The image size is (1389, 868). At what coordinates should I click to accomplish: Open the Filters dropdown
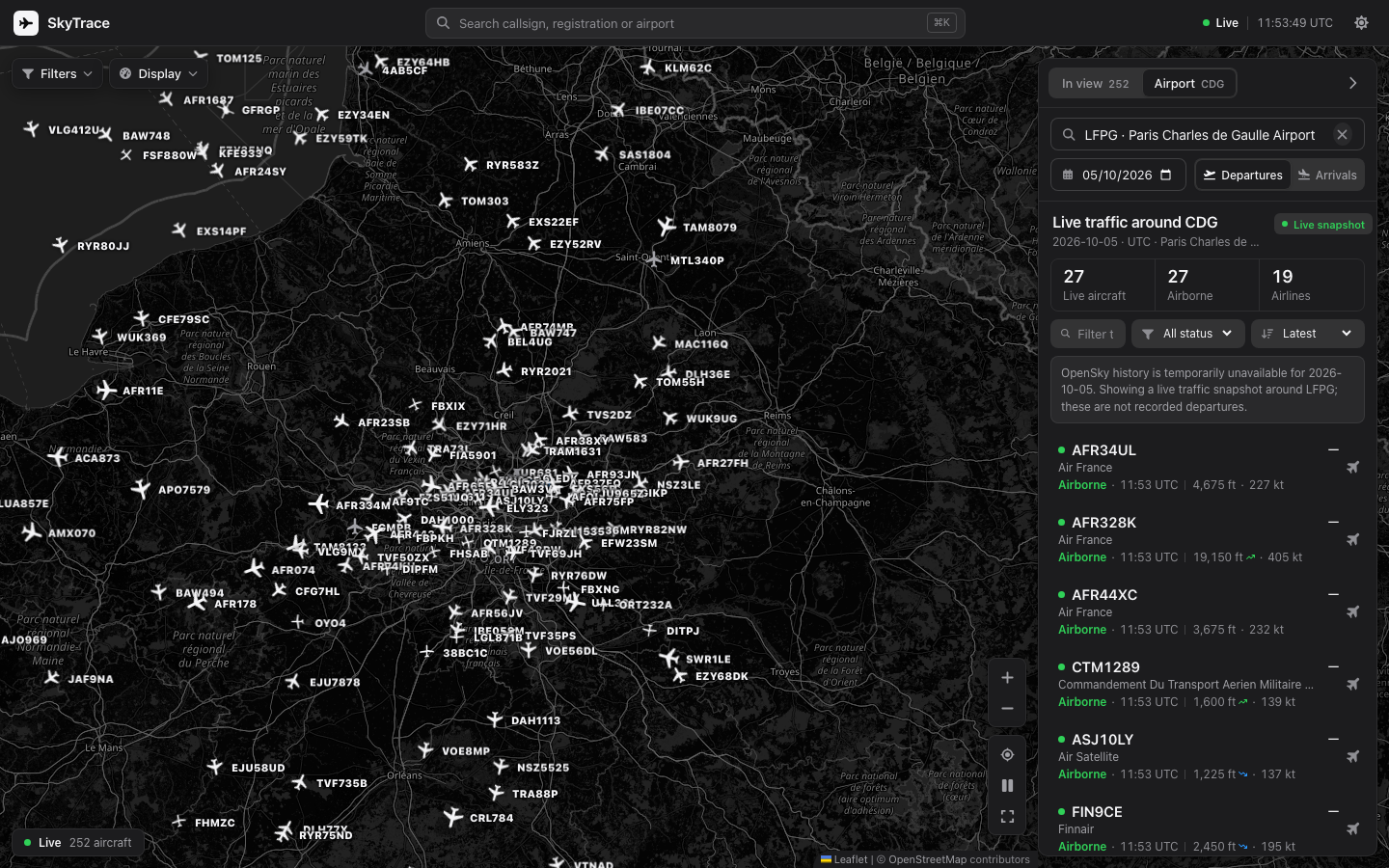pos(57,73)
